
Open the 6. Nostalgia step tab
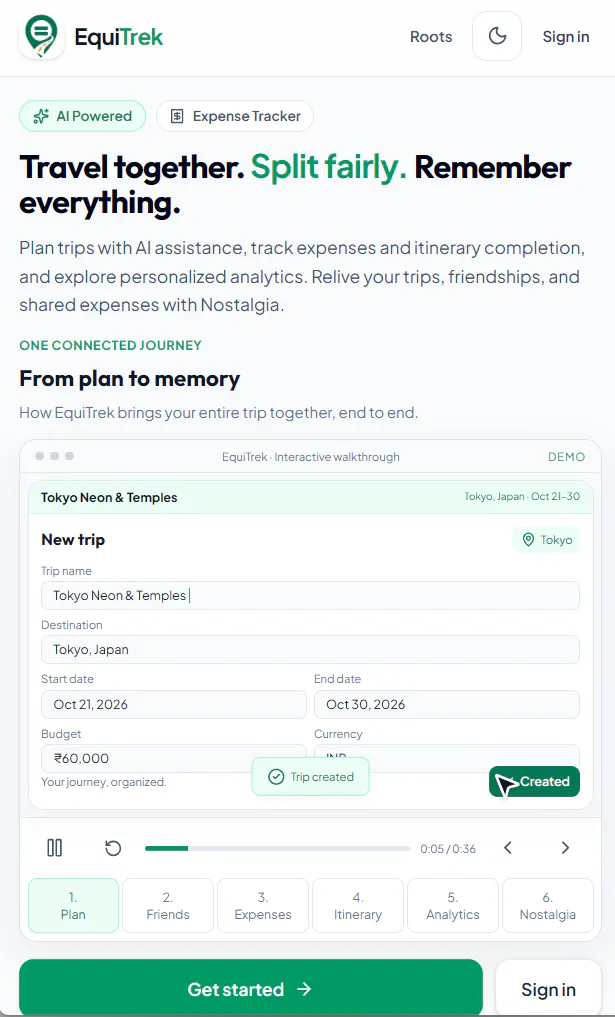click(548, 905)
